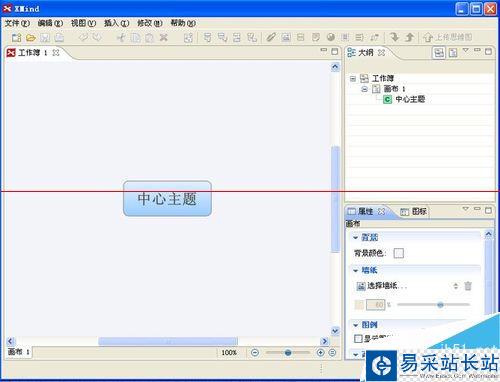Tick the show legend checkbox under 图例
500x382 pixels.
(358, 339)
